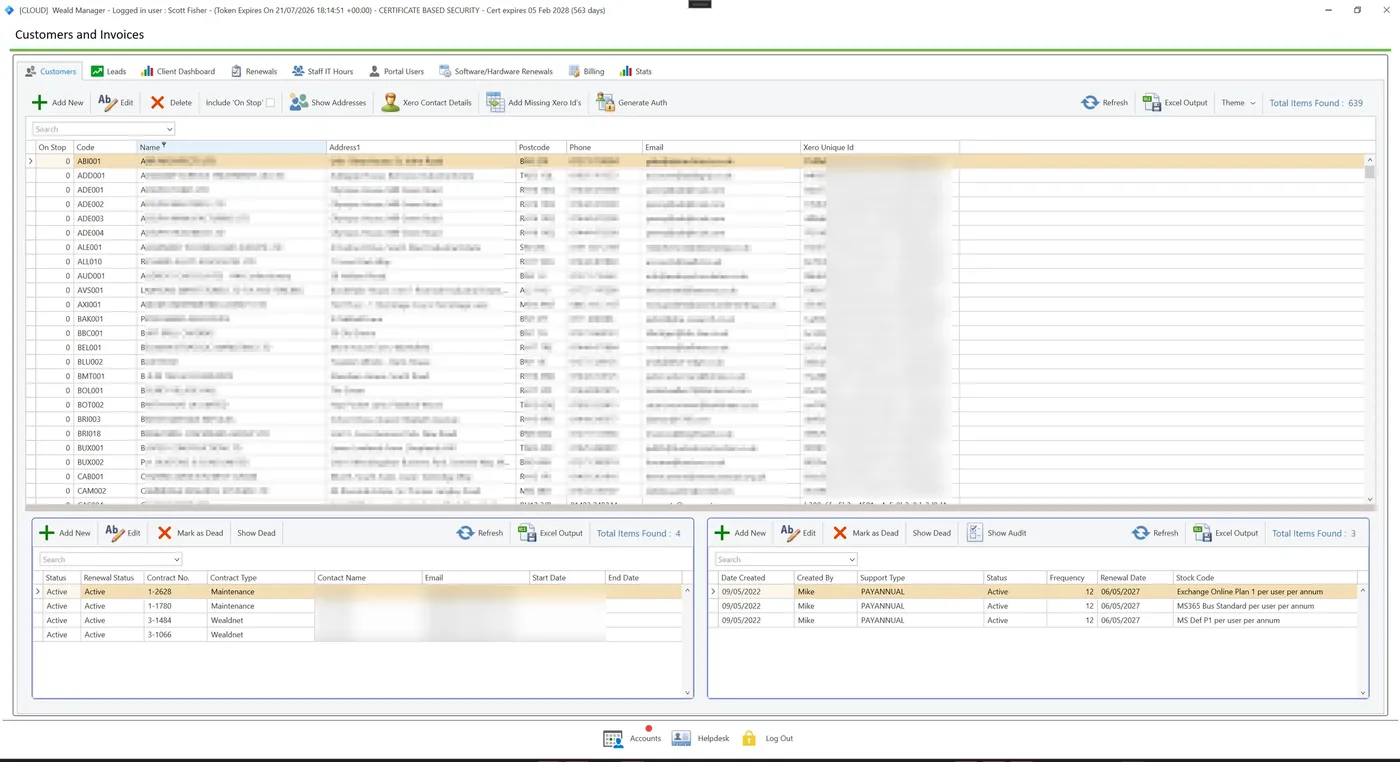
Task: Select customer row ADD001
Action: coord(695,175)
